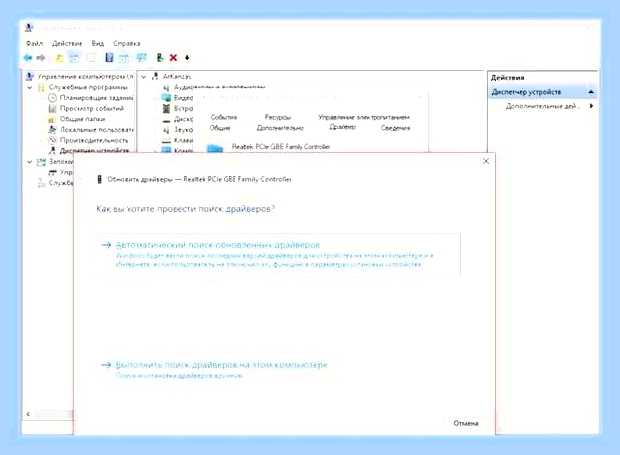Click the black down-arrow disable device icon

187,58
